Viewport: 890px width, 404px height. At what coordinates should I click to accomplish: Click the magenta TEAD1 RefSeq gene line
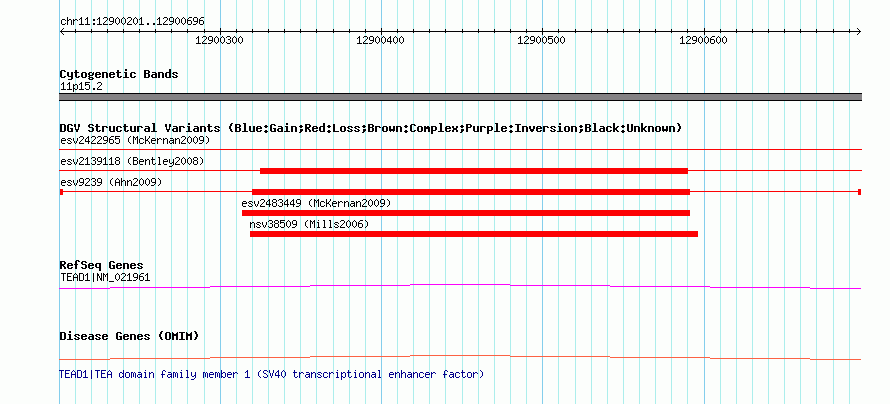click(x=460, y=287)
